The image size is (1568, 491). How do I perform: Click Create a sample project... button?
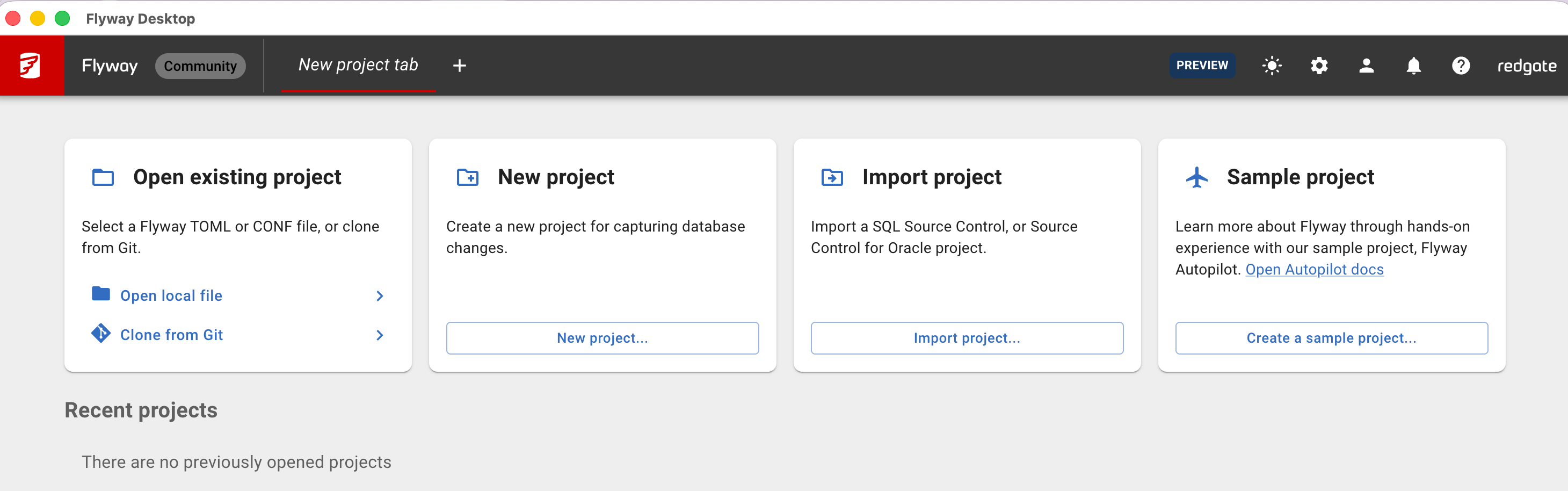tap(1331, 337)
